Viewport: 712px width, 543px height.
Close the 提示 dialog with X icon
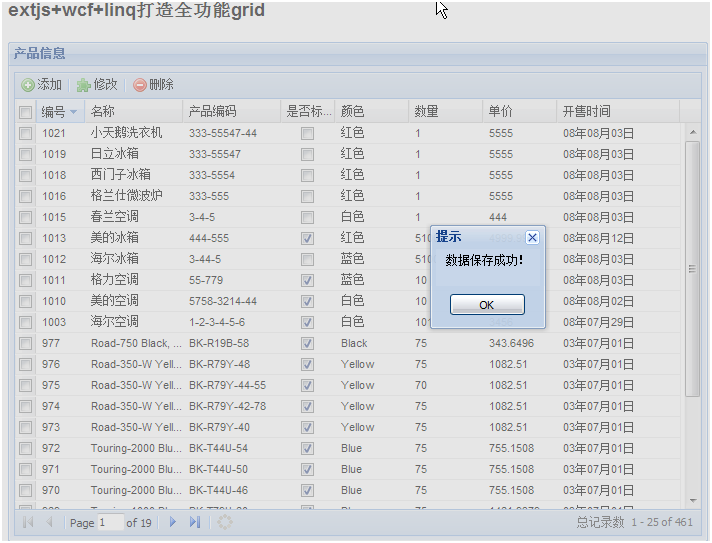tap(532, 237)
